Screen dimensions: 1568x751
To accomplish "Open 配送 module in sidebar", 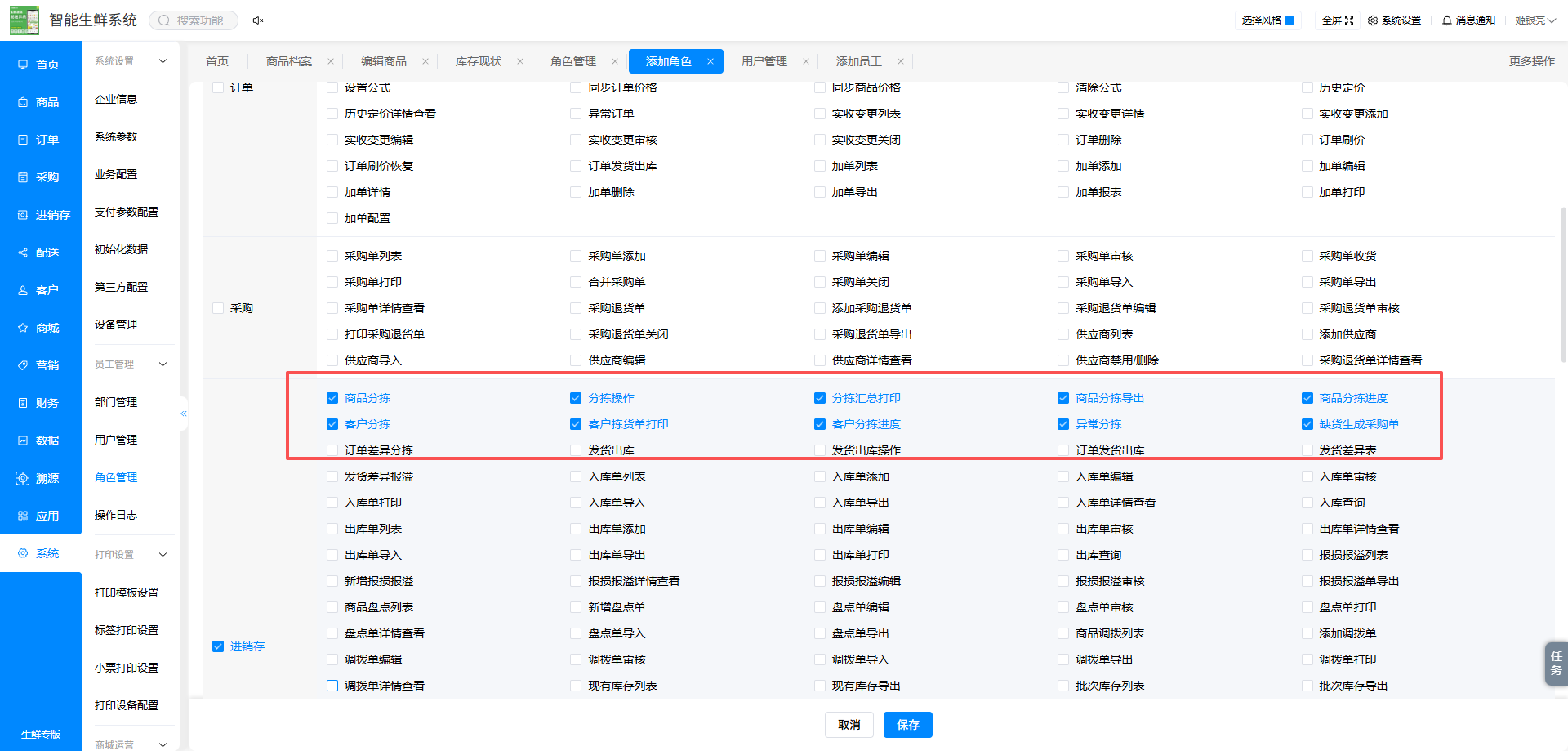I will click(x=41, y=253).
